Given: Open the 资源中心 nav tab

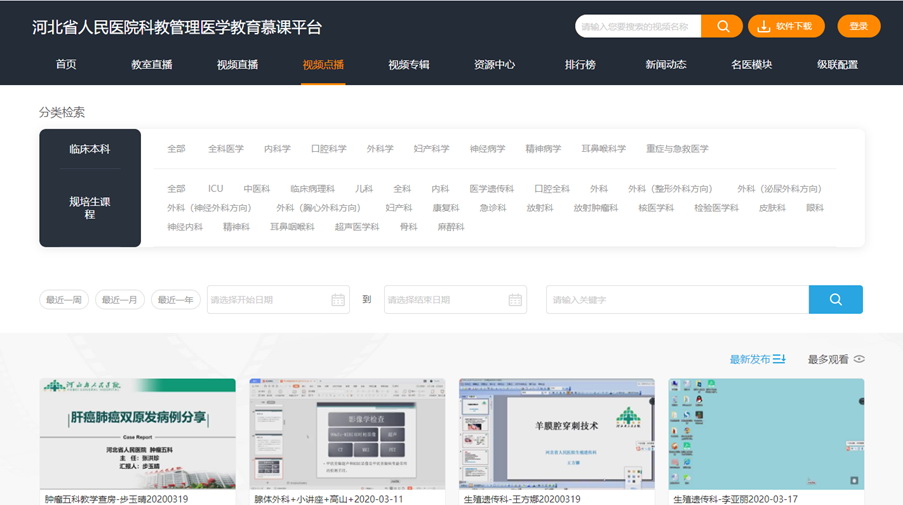Looking at the screenshot, I should (x=494, y=65).
